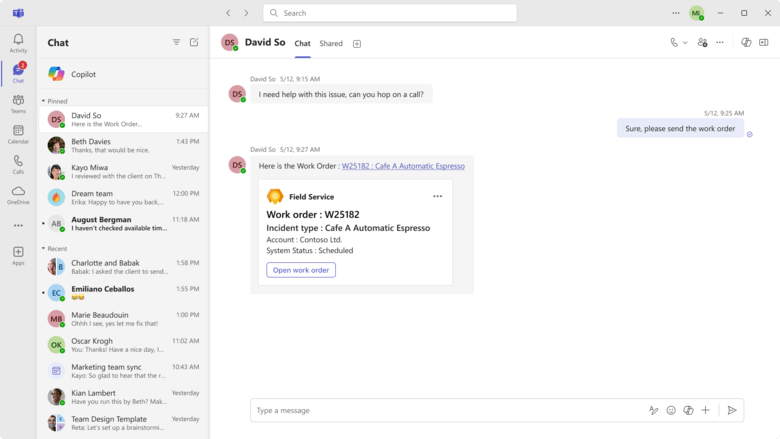Image resolution: width=780 pixels, height=439 pixels.
Task: Open the Oscar Krogh chat
Action: click(x=123, y=345)
